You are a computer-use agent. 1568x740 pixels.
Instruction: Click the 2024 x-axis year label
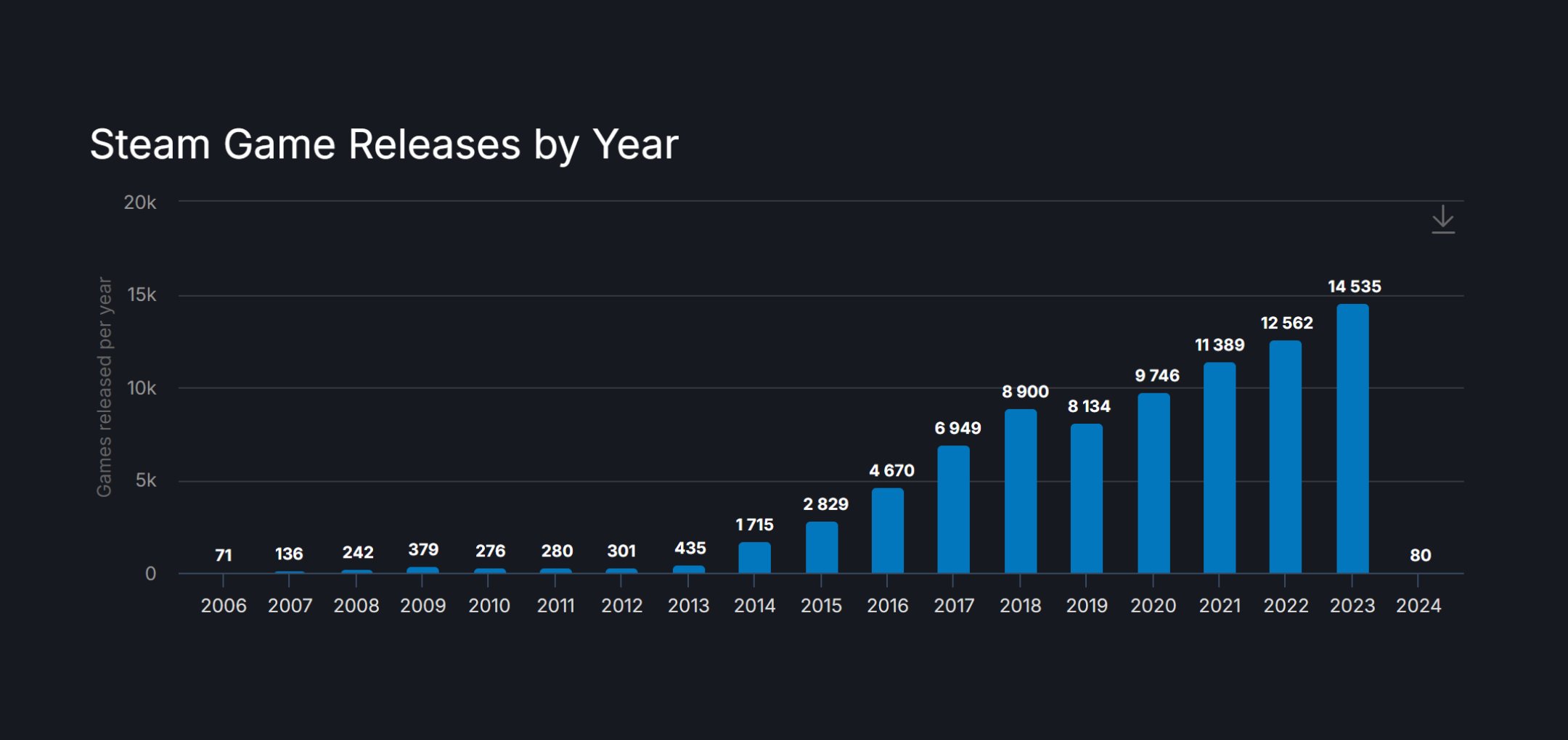click(x=1418, y=606)
